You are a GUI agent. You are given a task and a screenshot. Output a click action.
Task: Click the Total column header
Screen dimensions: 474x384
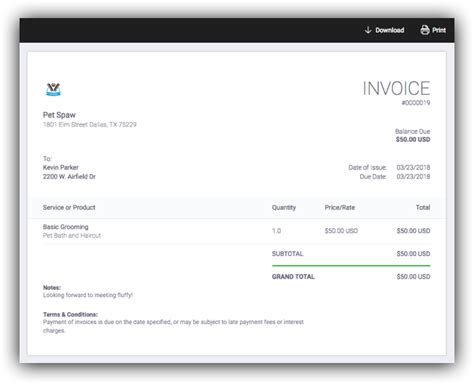click(x=423, y=207)
